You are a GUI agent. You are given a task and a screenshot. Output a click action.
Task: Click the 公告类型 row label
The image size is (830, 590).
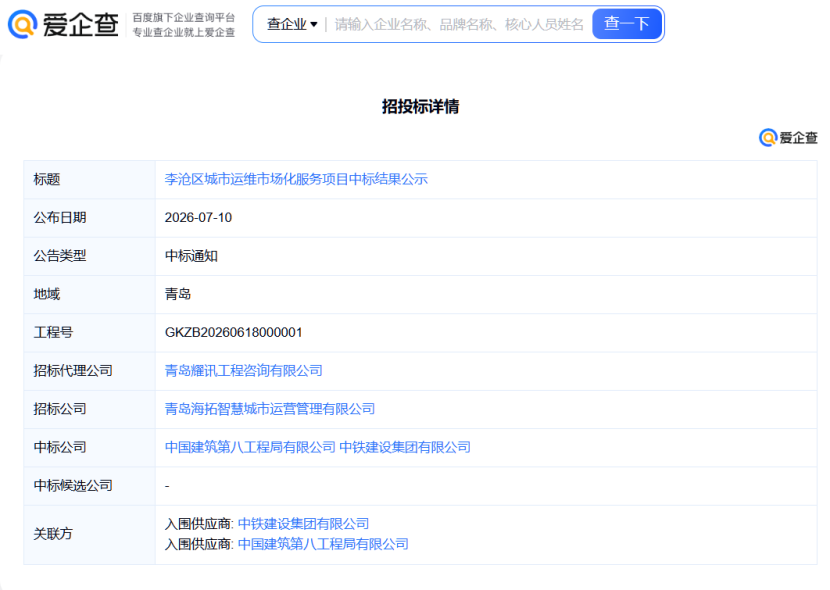point(60,256)
